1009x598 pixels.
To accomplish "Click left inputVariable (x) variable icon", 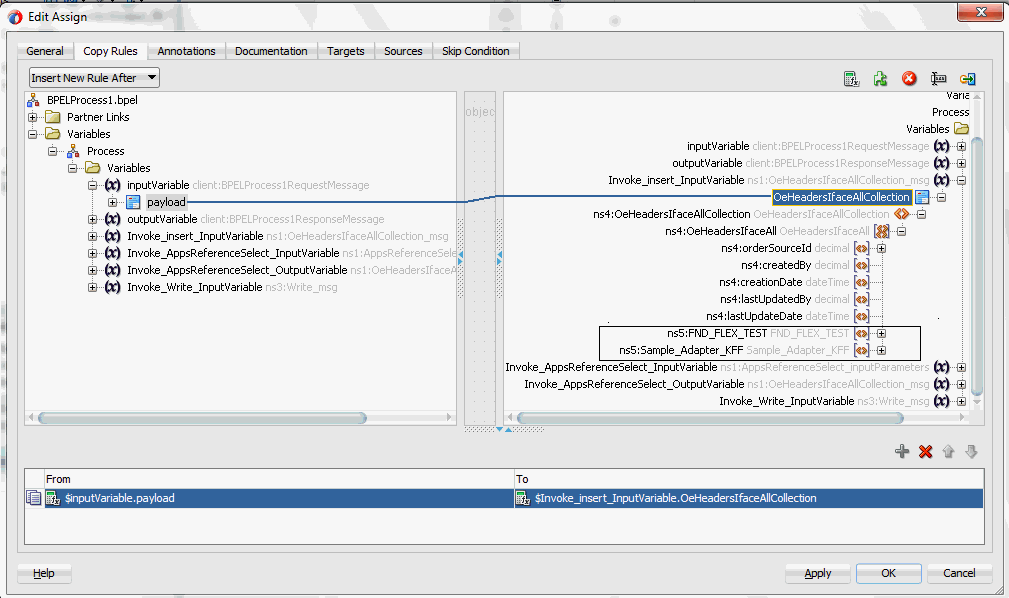I will pyautogui.click(x=113, y=185).
